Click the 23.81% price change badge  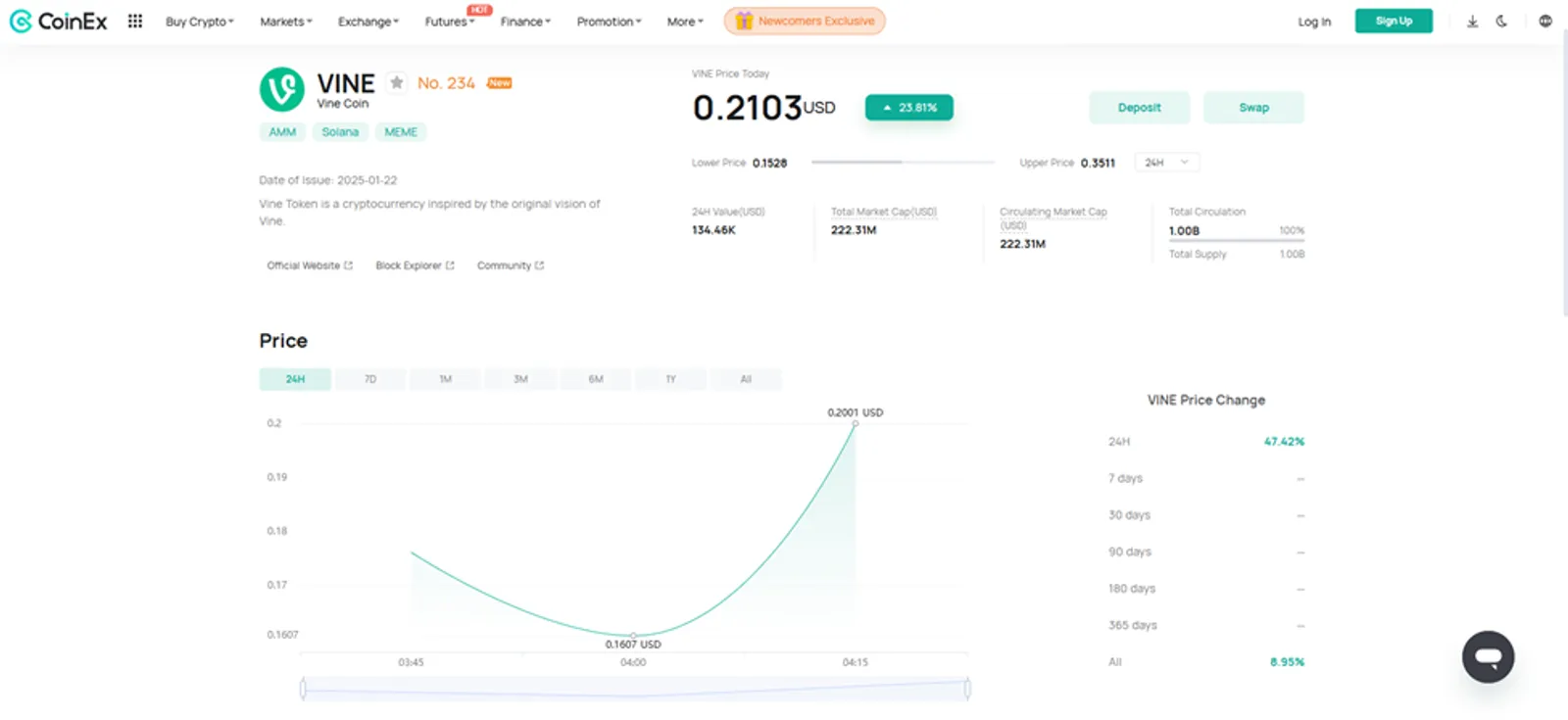point(909,108)
